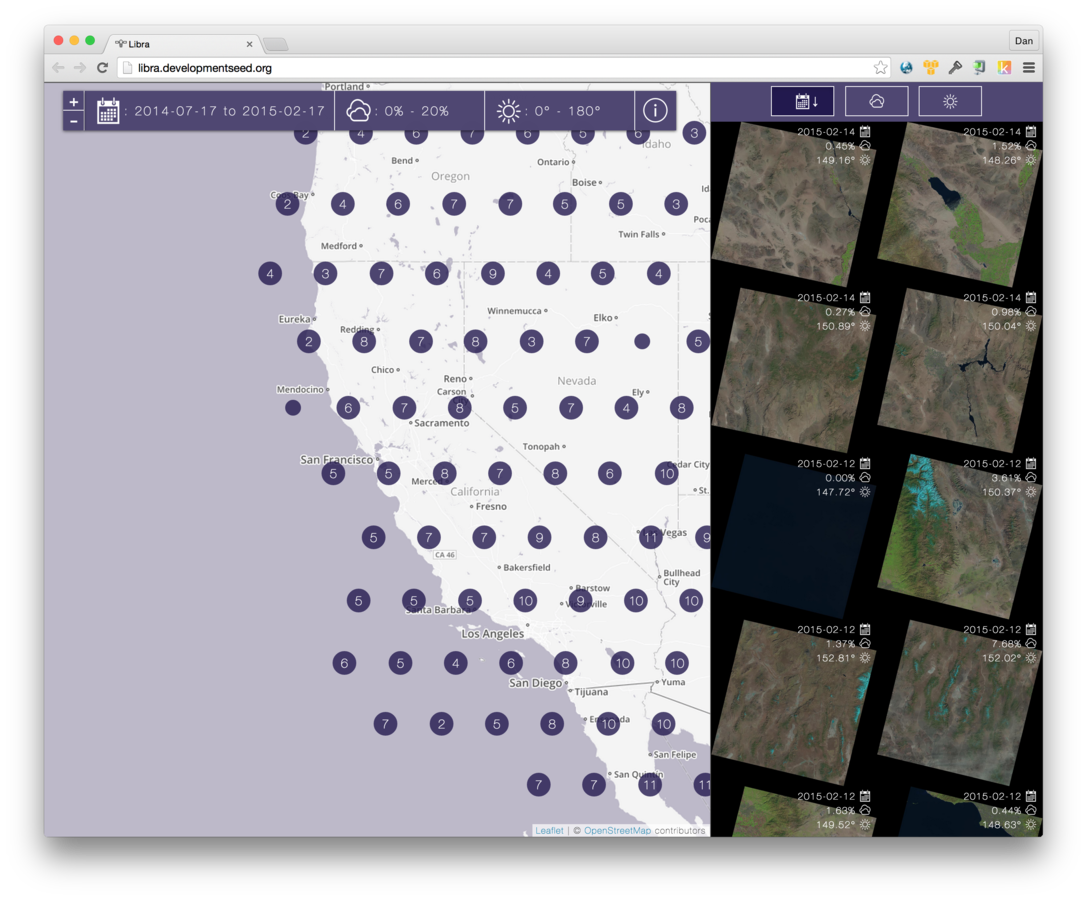1087x900 pixels.
Task: Select marker 5 beside San Francisco label
Action: pos(333,474)
